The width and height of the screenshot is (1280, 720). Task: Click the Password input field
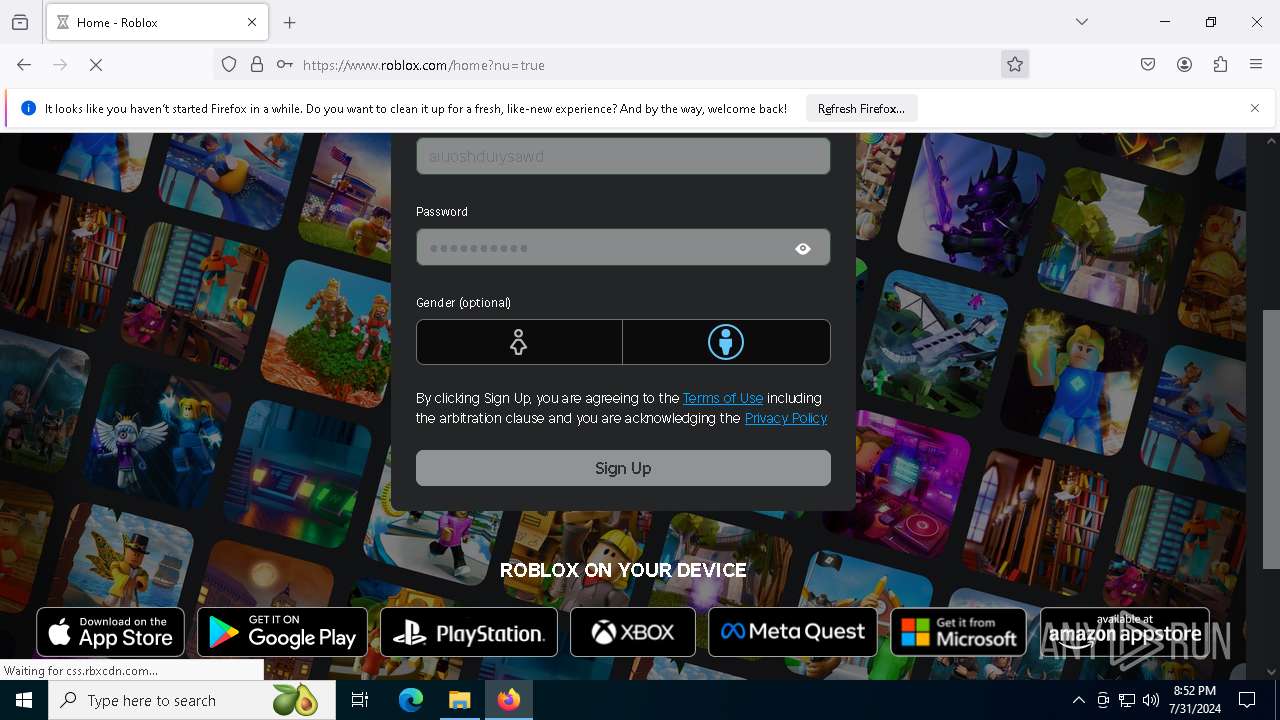tap(623, 247)
